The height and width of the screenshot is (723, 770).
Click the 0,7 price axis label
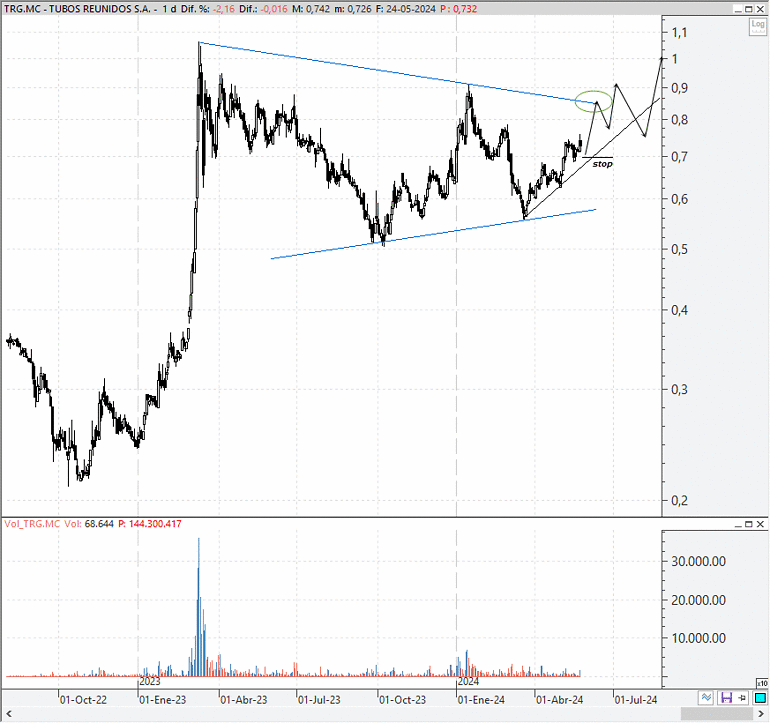point(680,157)
